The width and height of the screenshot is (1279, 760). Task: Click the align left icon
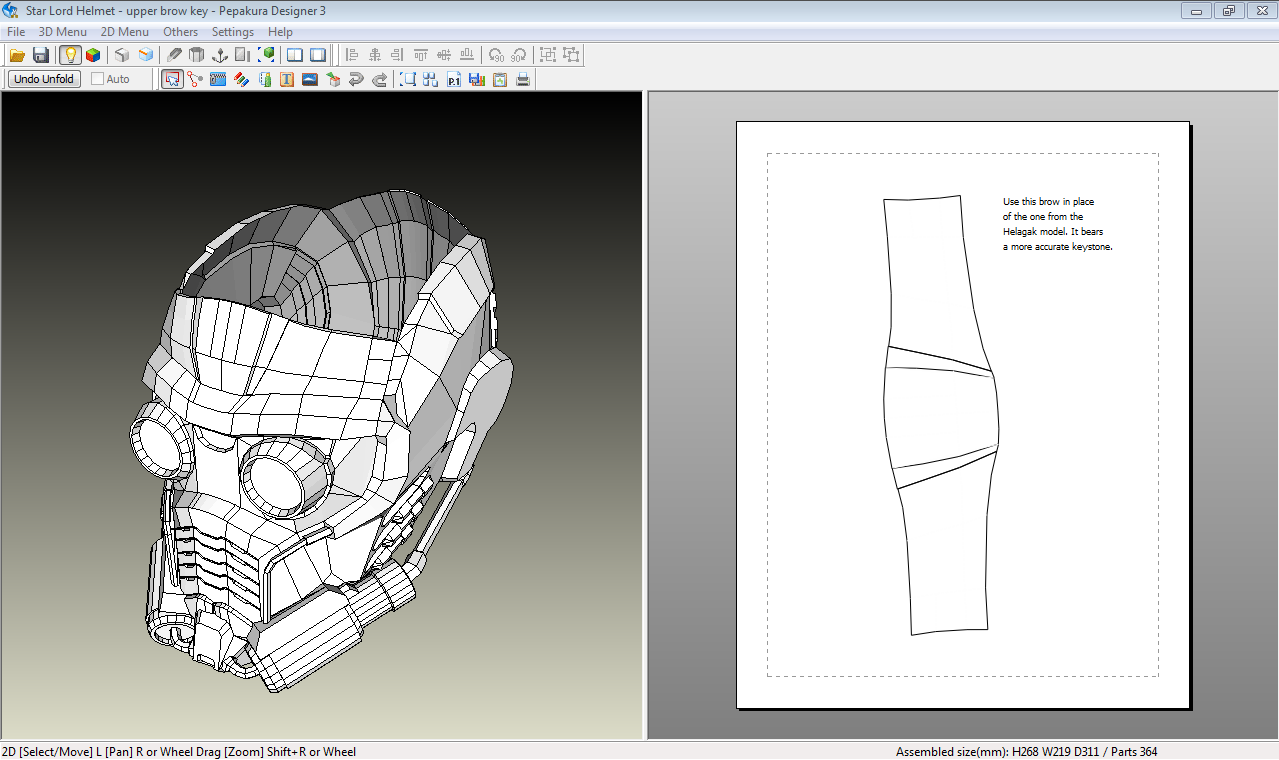coord(352,55)
